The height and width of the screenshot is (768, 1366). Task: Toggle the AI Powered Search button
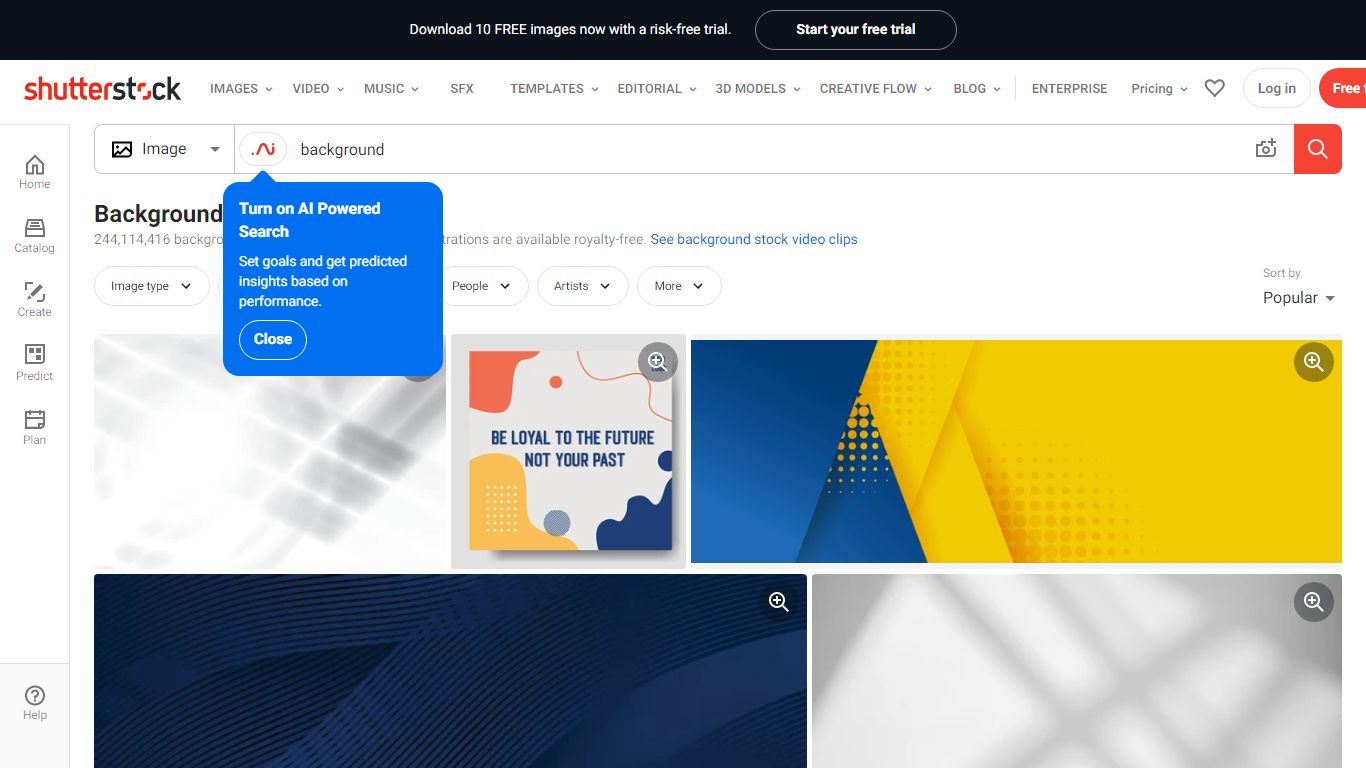pos(263,149)
